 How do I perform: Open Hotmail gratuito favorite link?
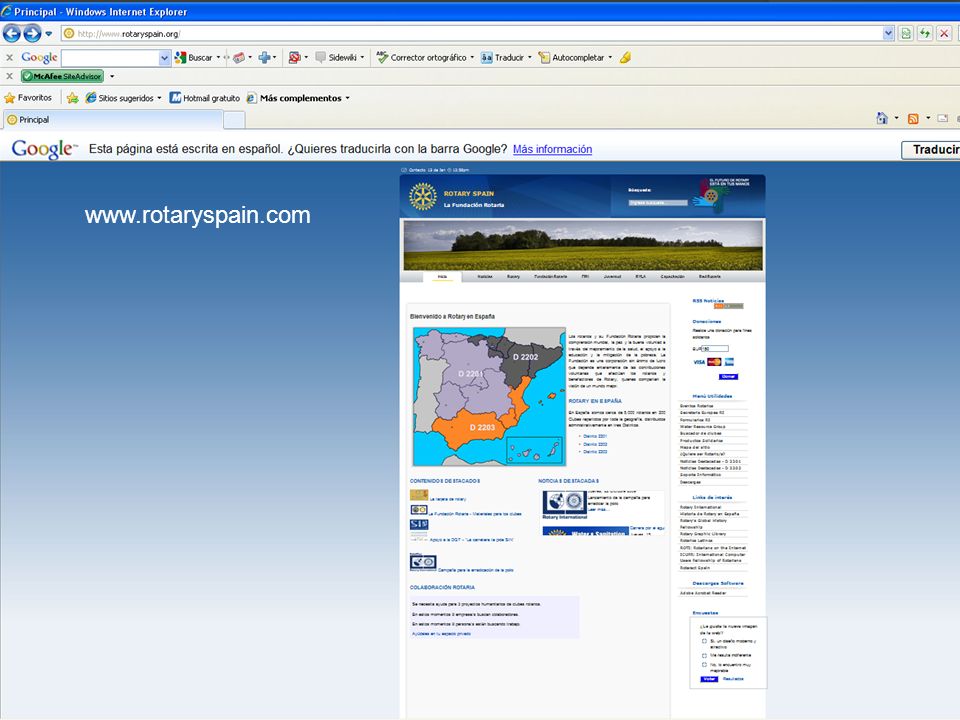click(x=204, y=98)
